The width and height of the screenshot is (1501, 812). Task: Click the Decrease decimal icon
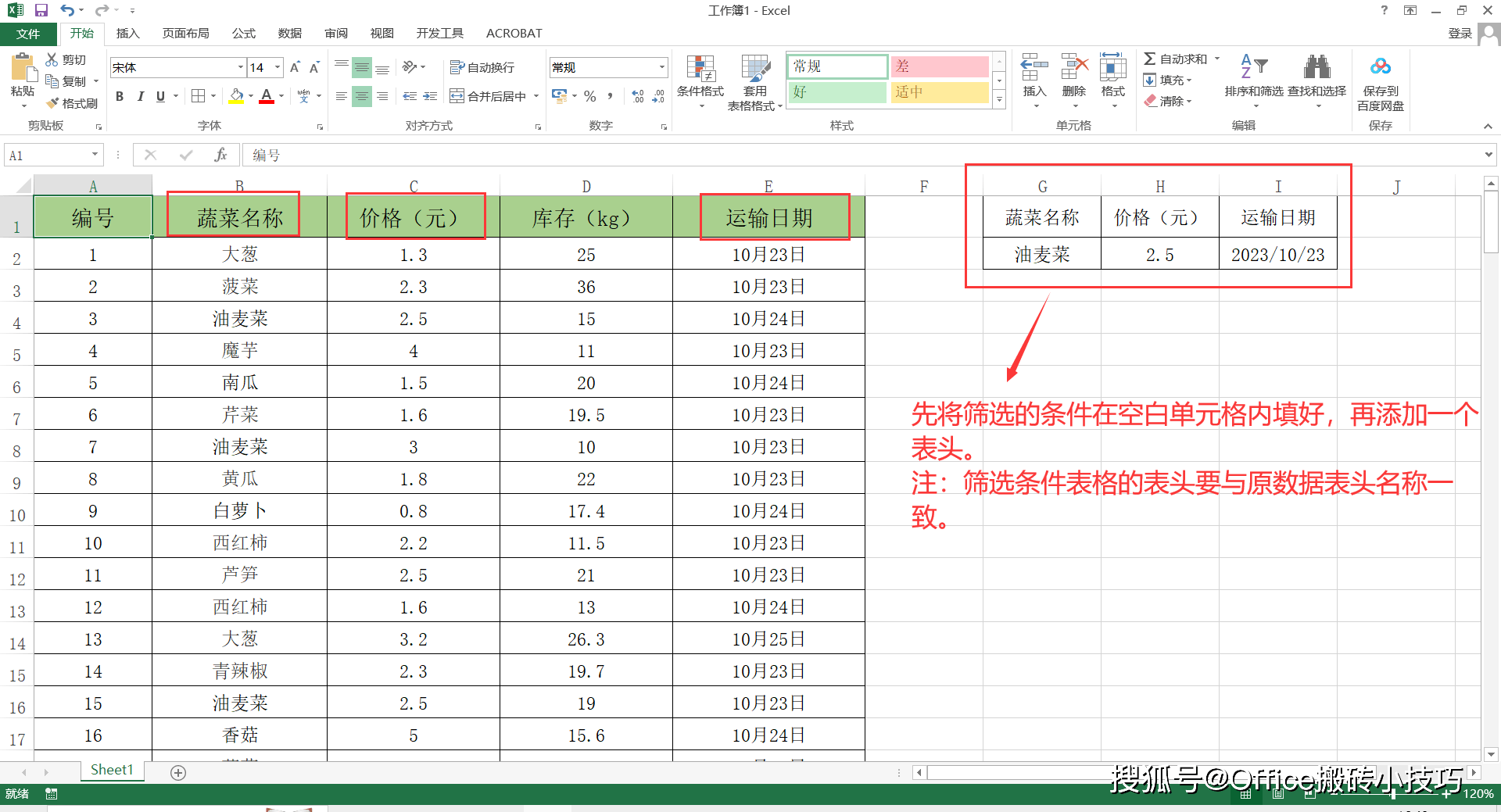[x=658, y=96]
